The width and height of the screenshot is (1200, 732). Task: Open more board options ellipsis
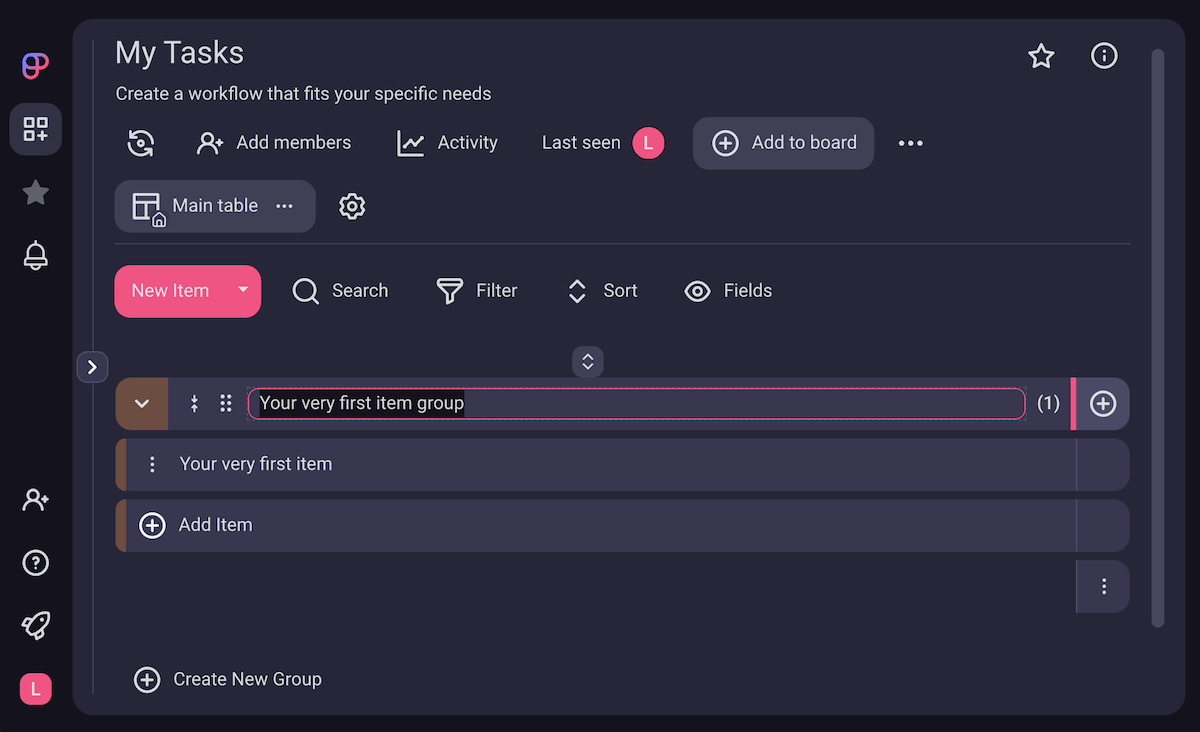(x=910, y=143)
